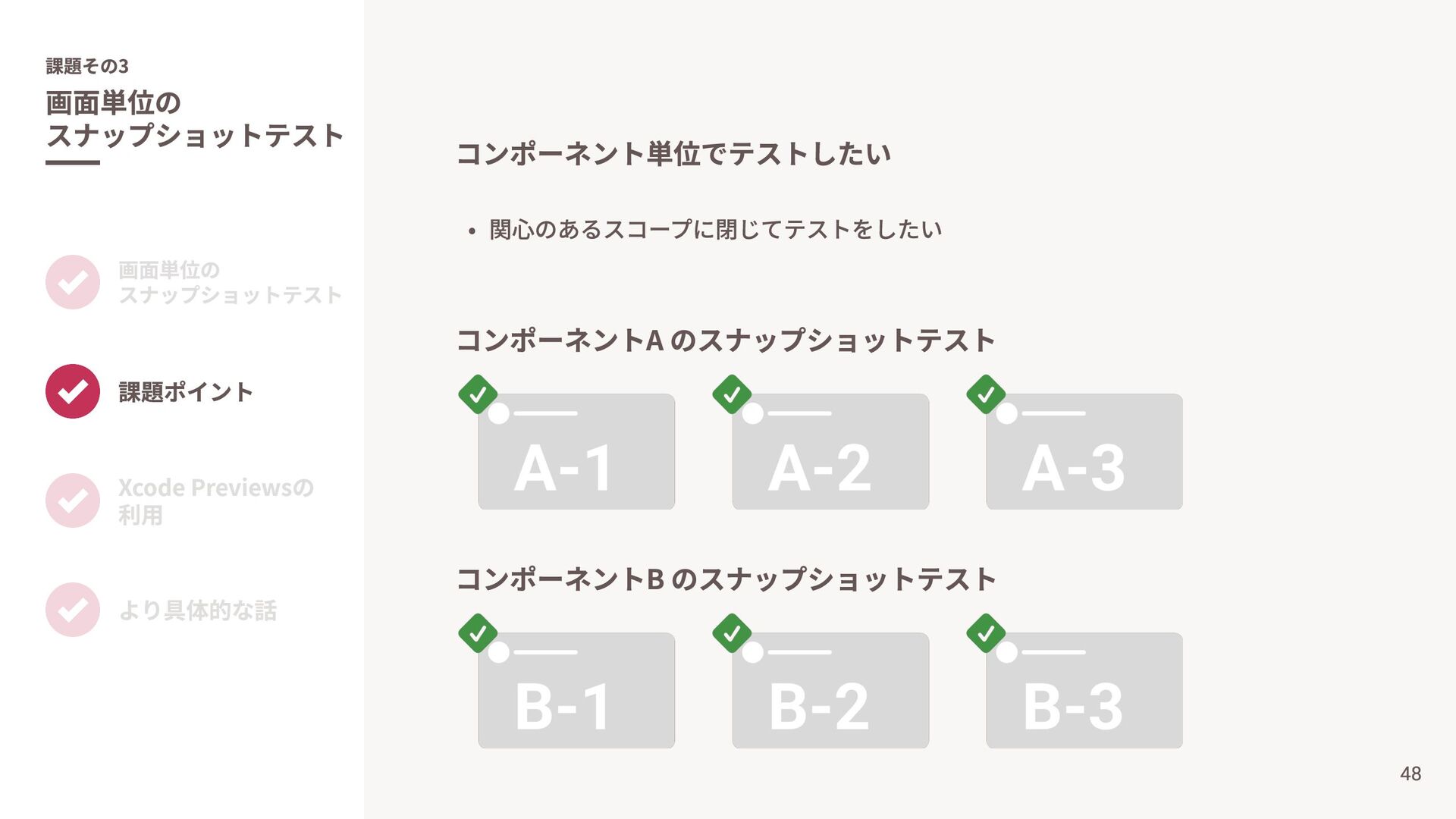This screenshot has height=819, width=1456.
Task: Click the slide page number 48
Action: coord(1410,773)
